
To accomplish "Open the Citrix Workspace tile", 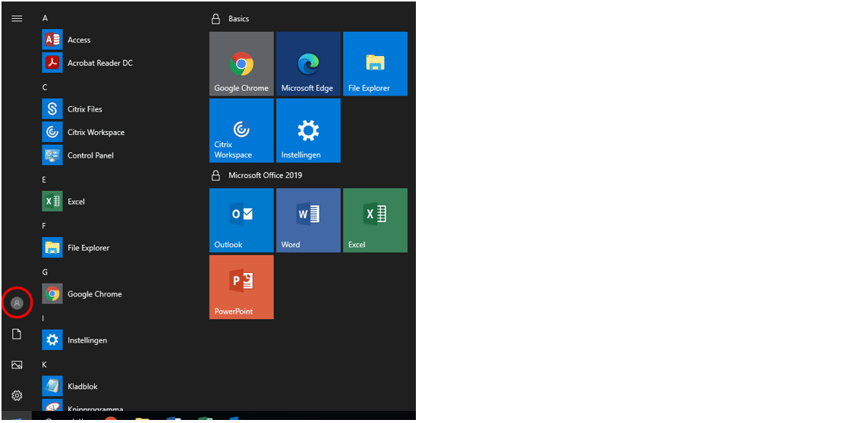I will click(x=241, y=130).
